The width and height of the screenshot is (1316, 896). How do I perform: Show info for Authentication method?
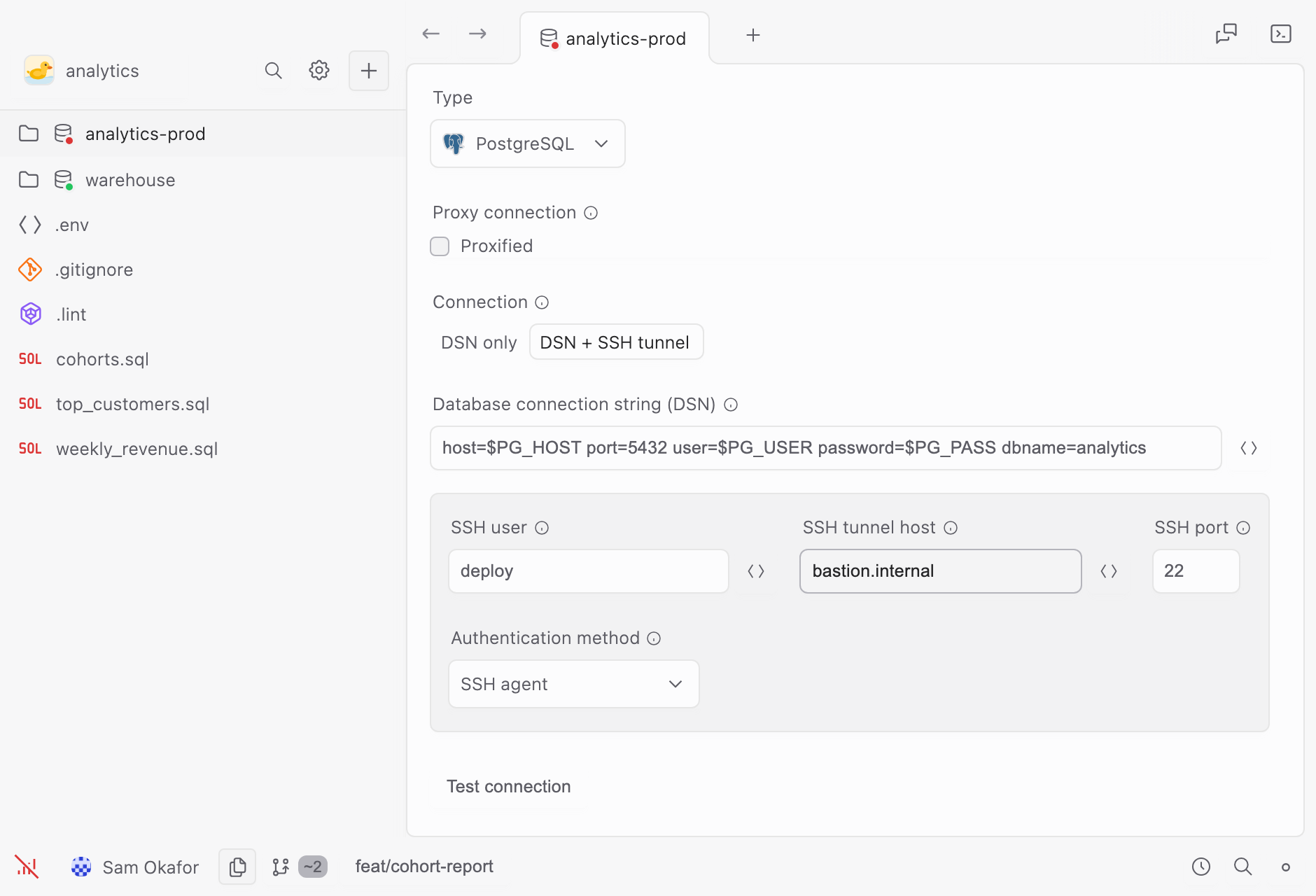pos(654,638)
